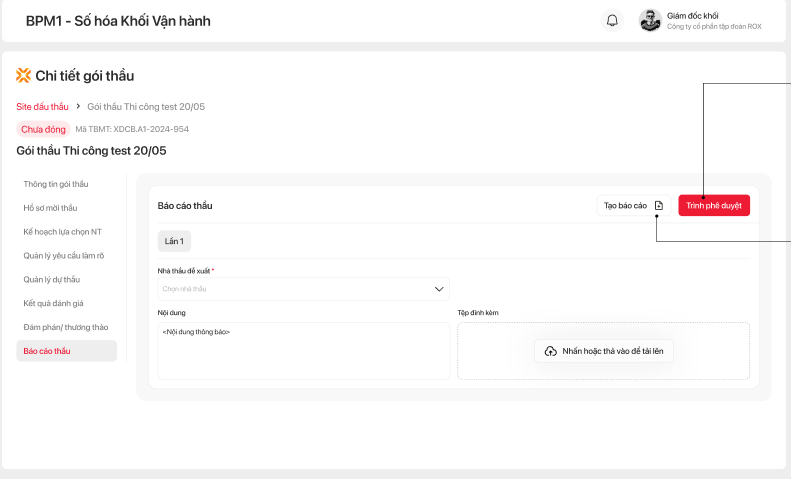
Task: Navigate to Quản lý dự thầu
Action: click(x=51, y=279)
